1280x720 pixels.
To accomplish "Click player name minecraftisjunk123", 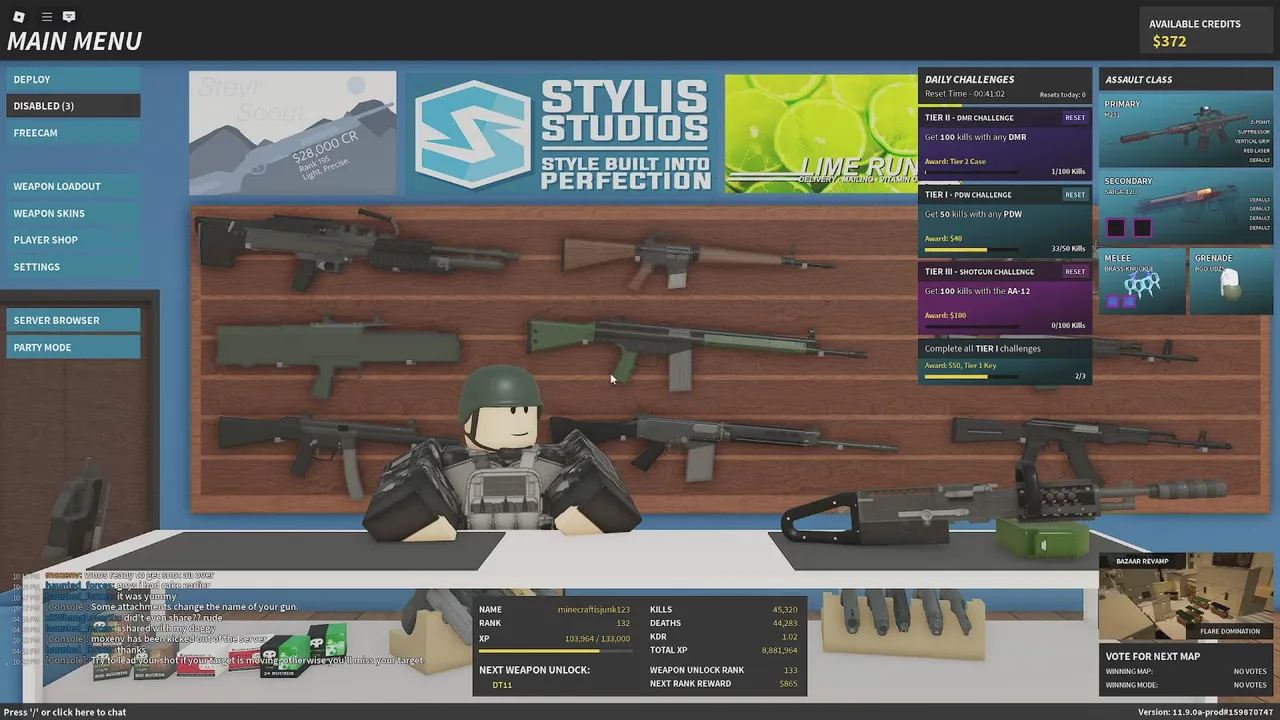I will 593,609.
